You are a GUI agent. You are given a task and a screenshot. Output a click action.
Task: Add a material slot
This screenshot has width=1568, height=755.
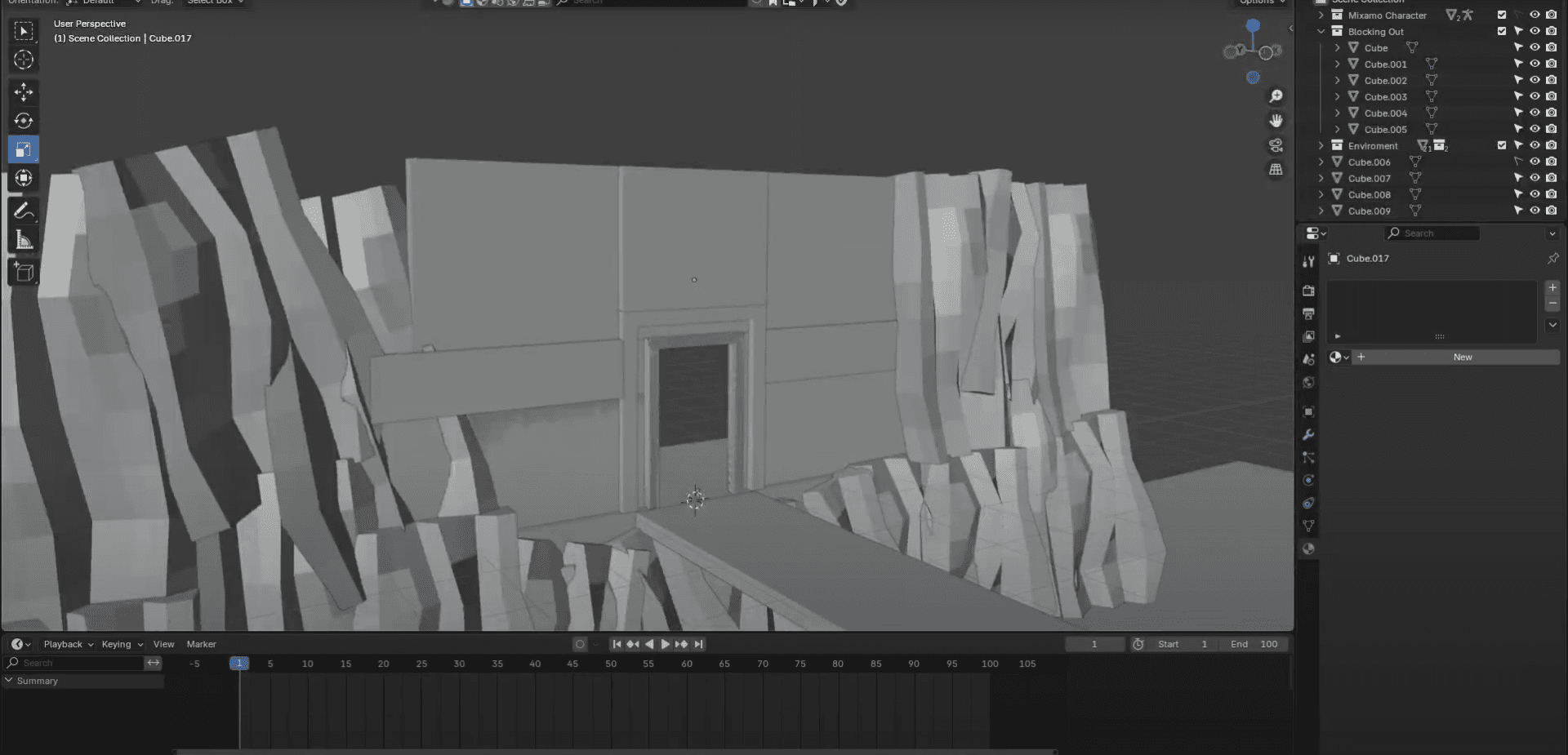coord(1552,287)
